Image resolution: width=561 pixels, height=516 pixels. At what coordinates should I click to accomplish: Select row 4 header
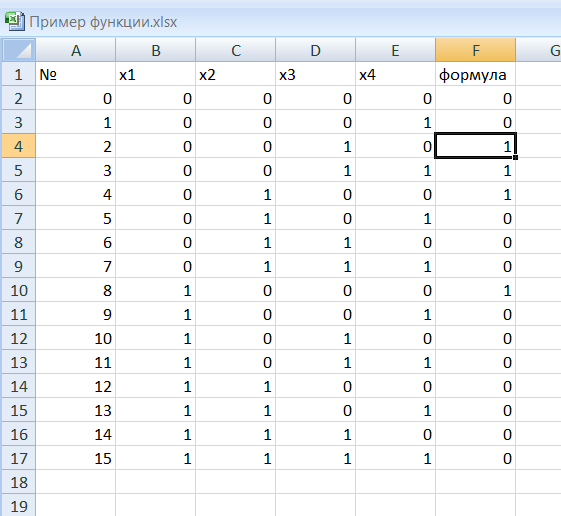[19, 146]
